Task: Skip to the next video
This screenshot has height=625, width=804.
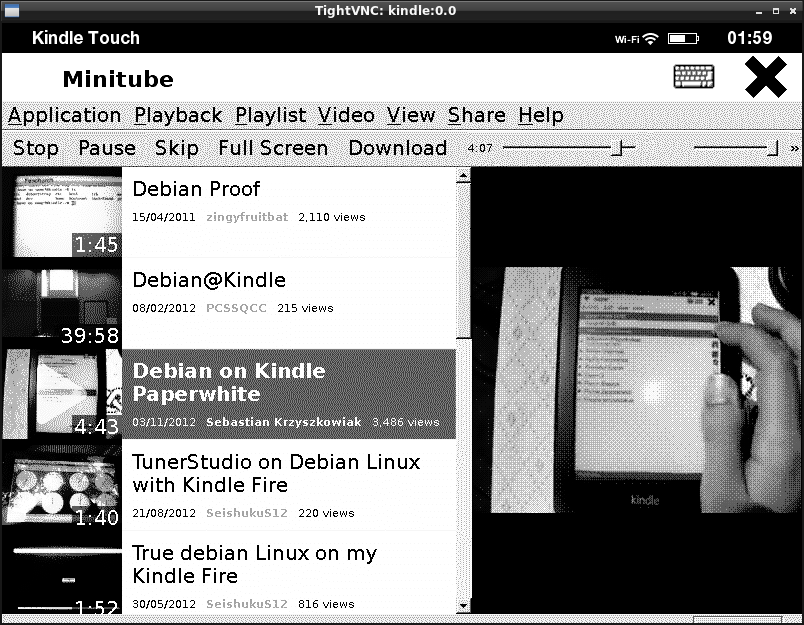Action: tap(176, 148)
